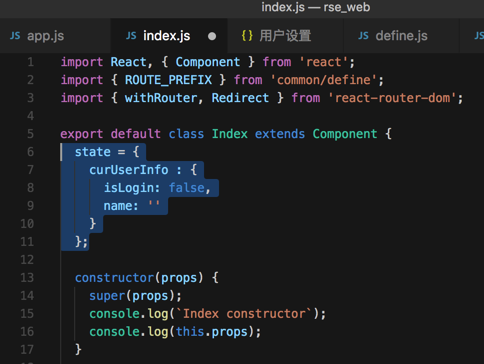This screenshot has width=484, height=364.
Task: Click the JS icon on index.js tab
Action: tap(131, 36)
